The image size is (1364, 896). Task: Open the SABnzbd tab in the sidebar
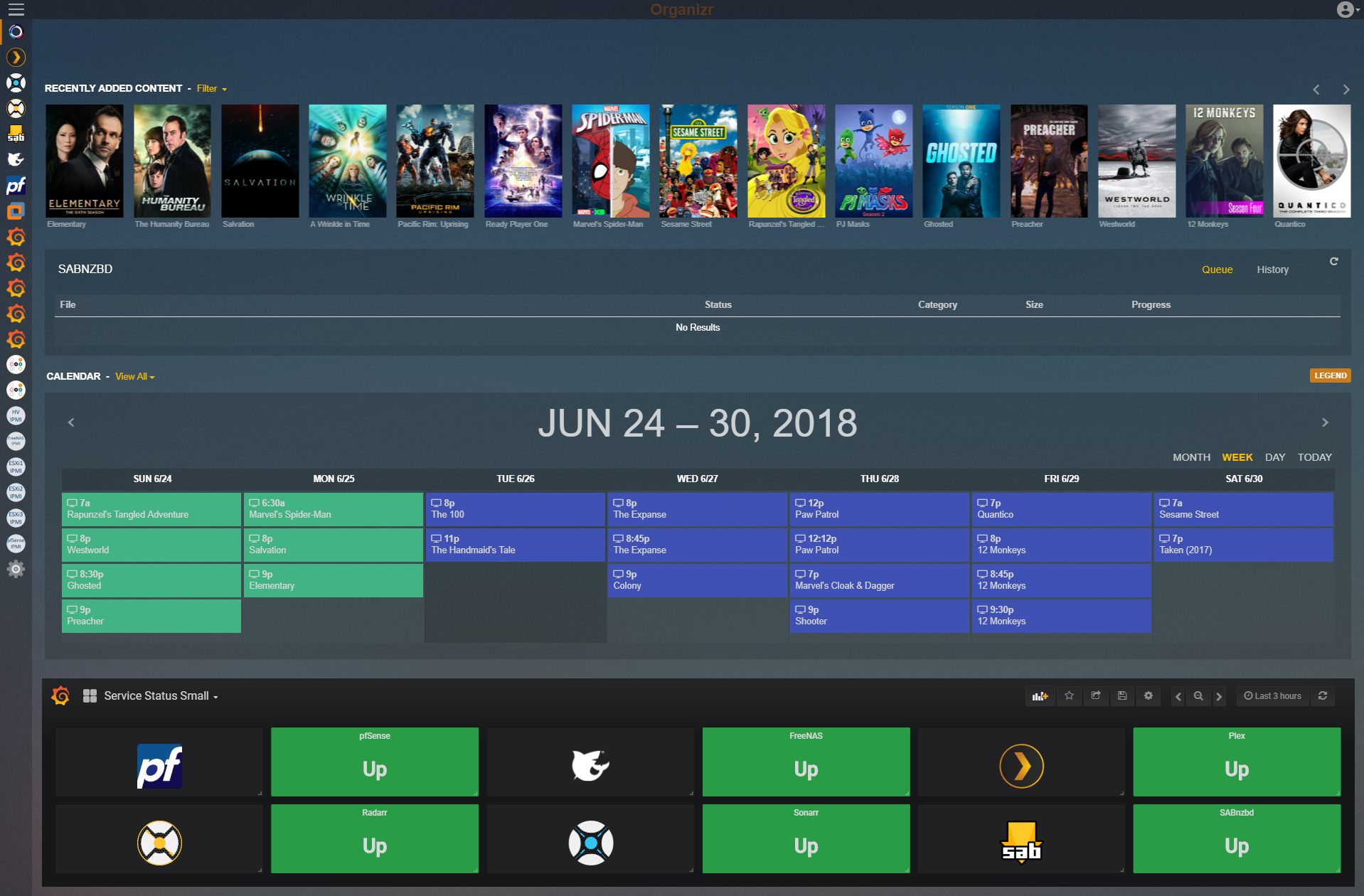(16, 134)
